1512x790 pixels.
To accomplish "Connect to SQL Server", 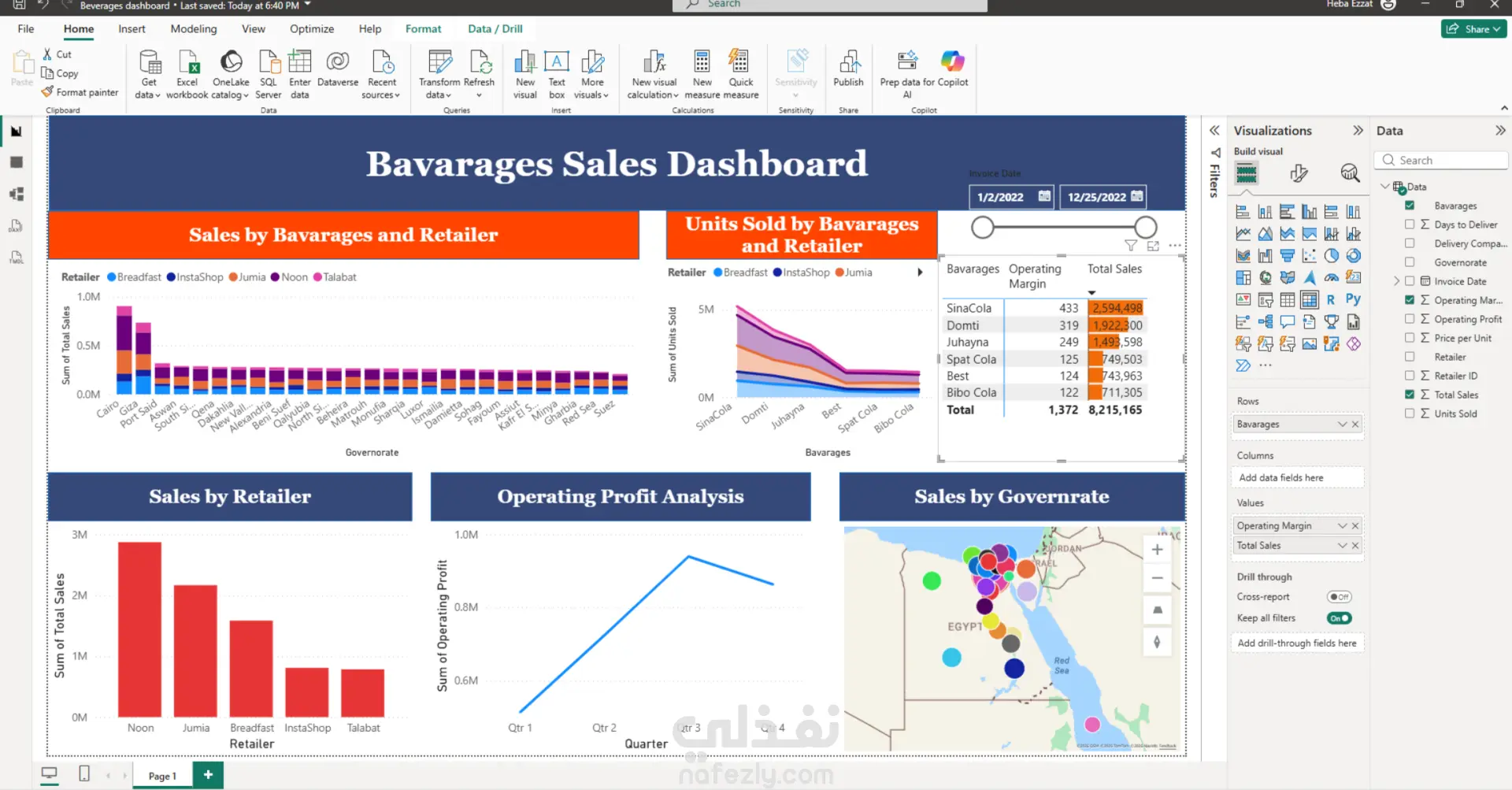I will (x=269, y=74).
